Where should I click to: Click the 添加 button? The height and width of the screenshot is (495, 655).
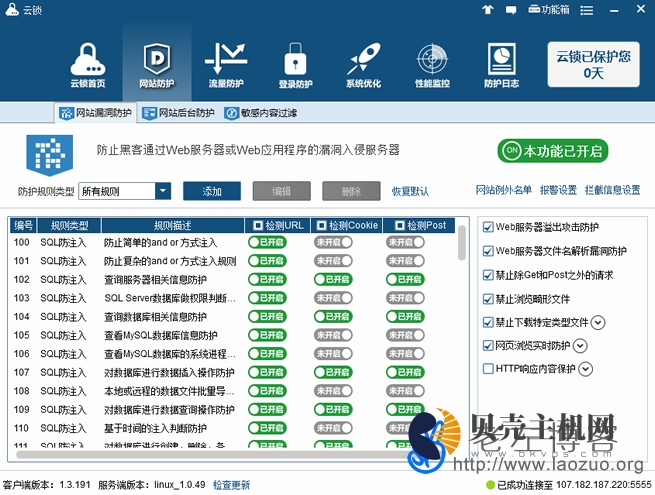click(x=212, y=191)
